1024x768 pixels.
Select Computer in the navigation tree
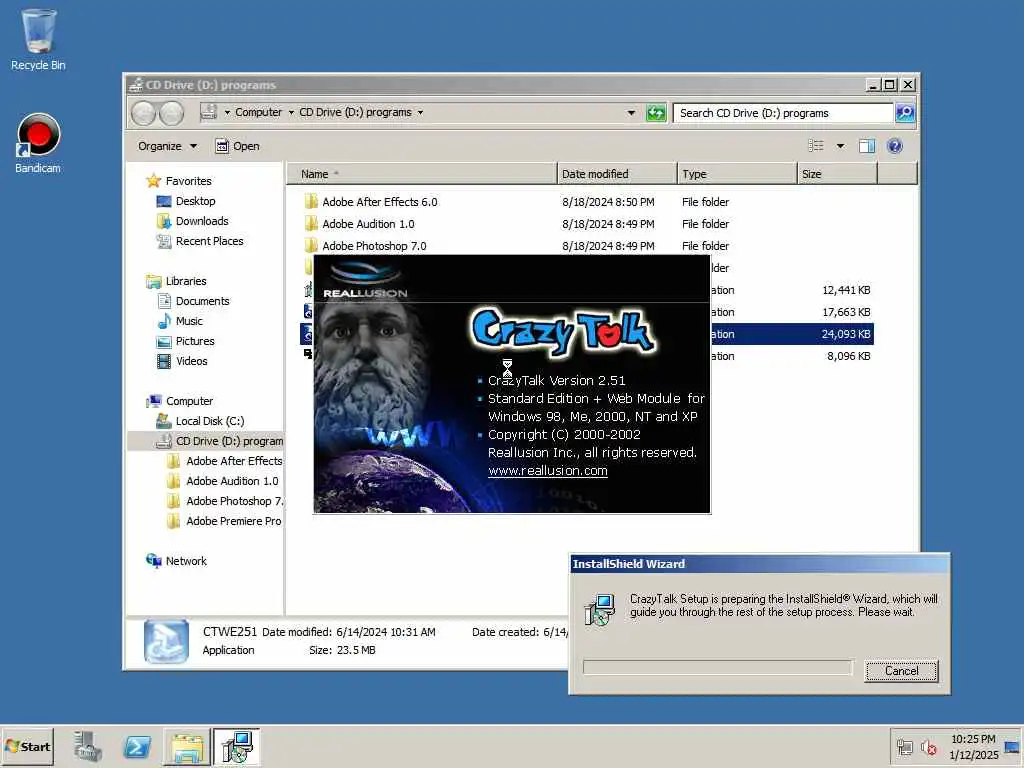tap(189, 401)
